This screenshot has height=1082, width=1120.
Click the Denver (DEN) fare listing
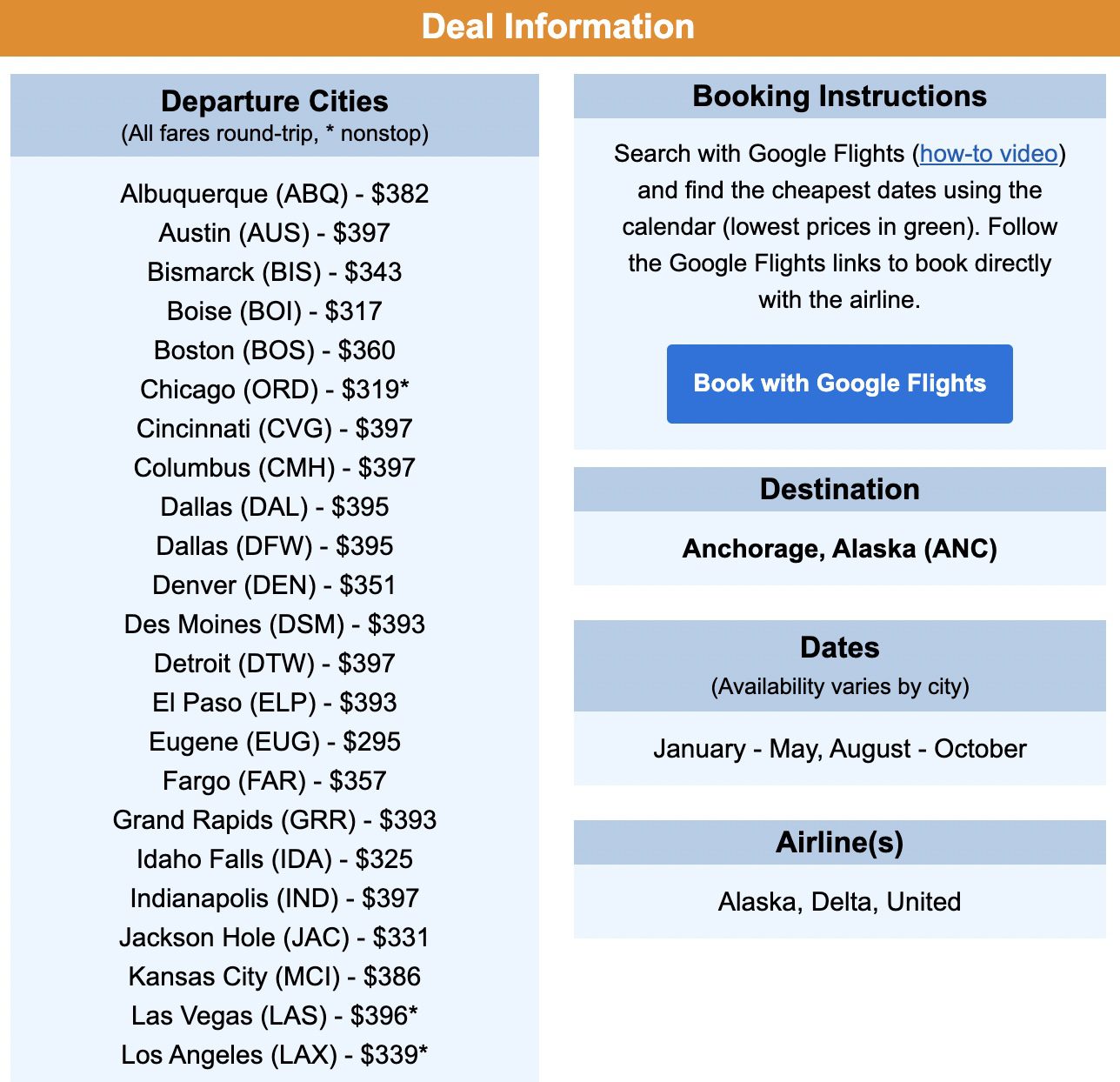[x=275, y=585]
